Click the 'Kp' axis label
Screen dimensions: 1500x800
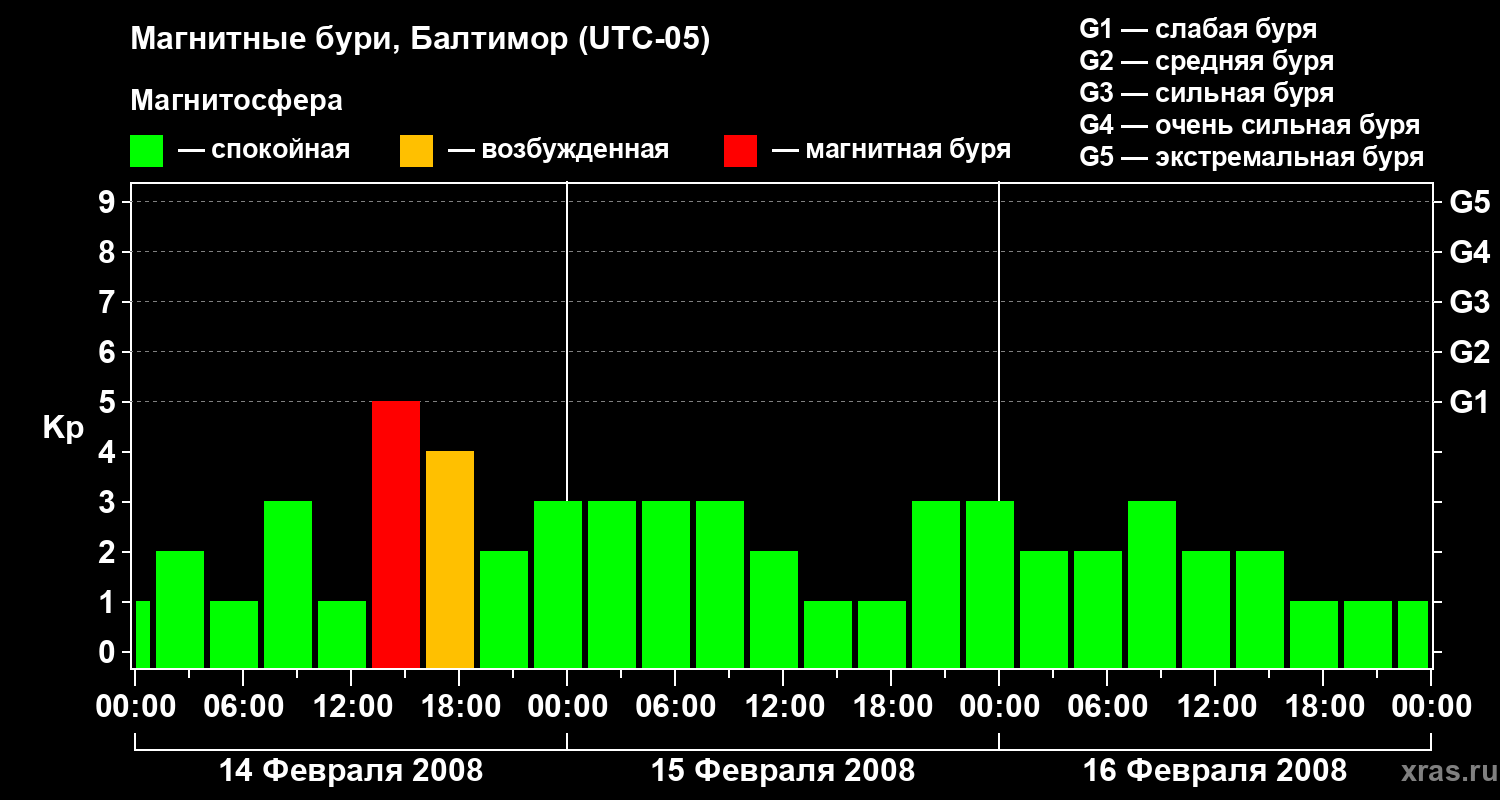63,427
